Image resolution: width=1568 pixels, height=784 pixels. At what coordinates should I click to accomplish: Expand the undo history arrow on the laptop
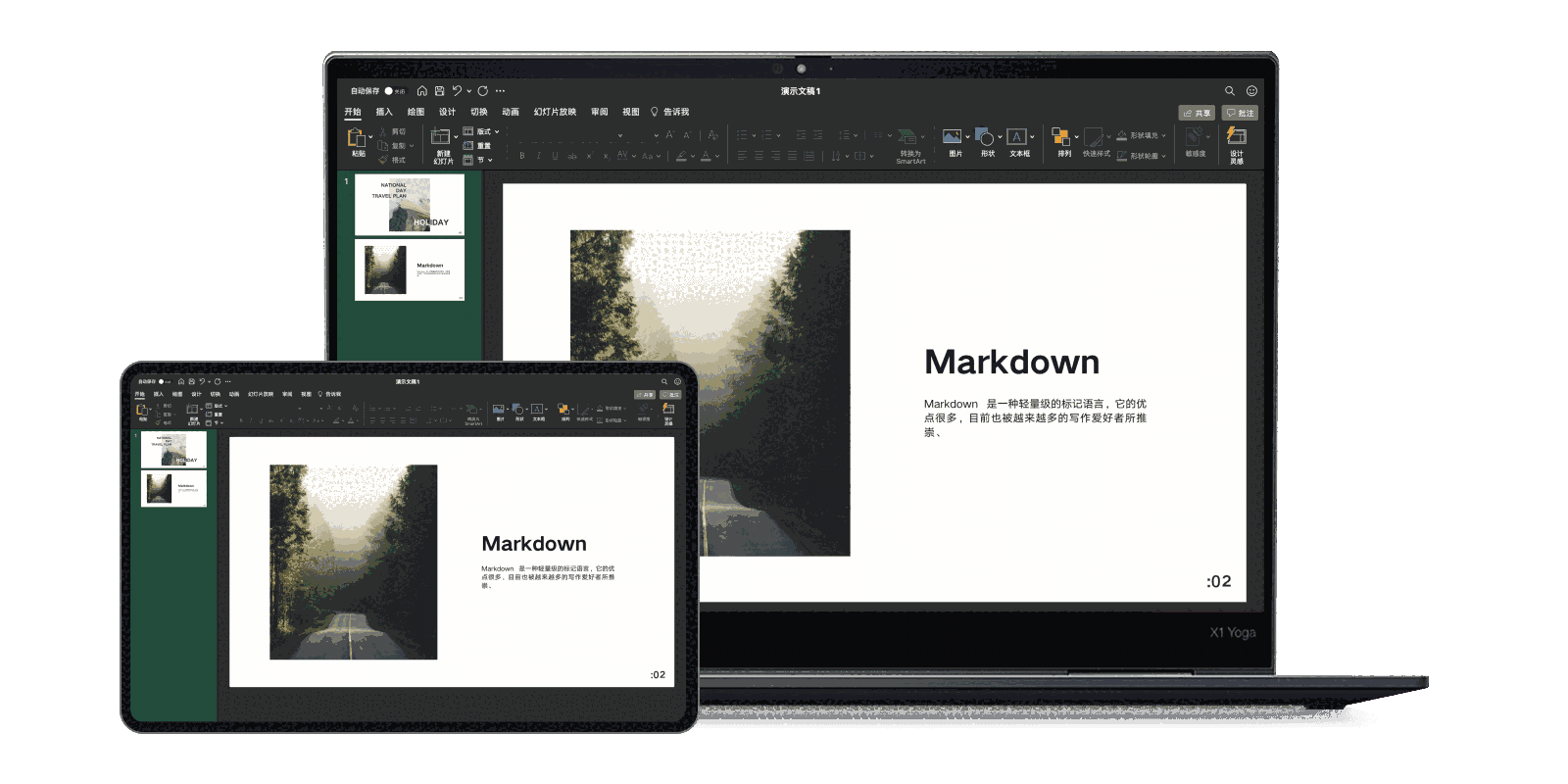click(468, 91)
